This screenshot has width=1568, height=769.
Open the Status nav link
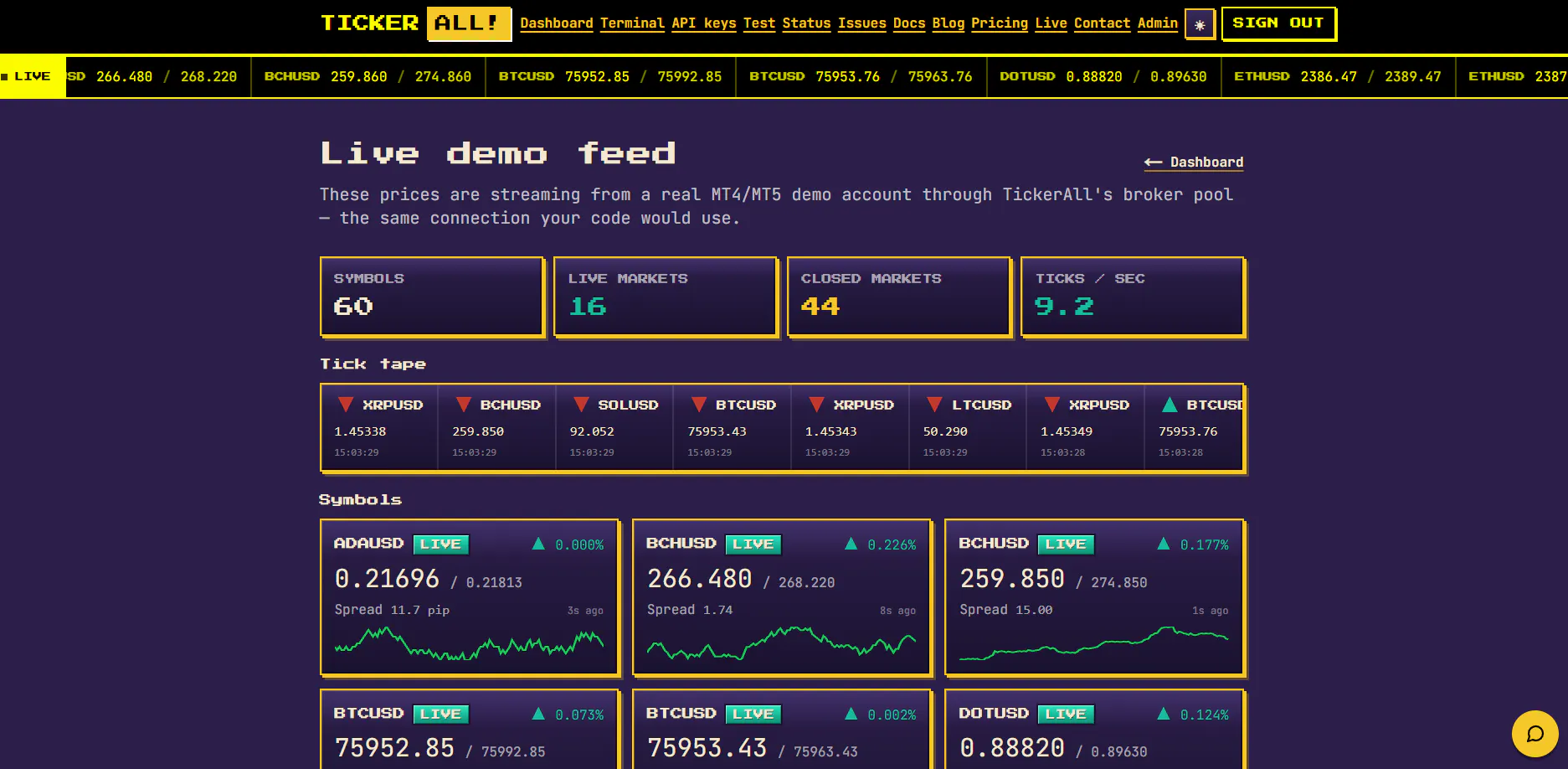tap(807, 23)
